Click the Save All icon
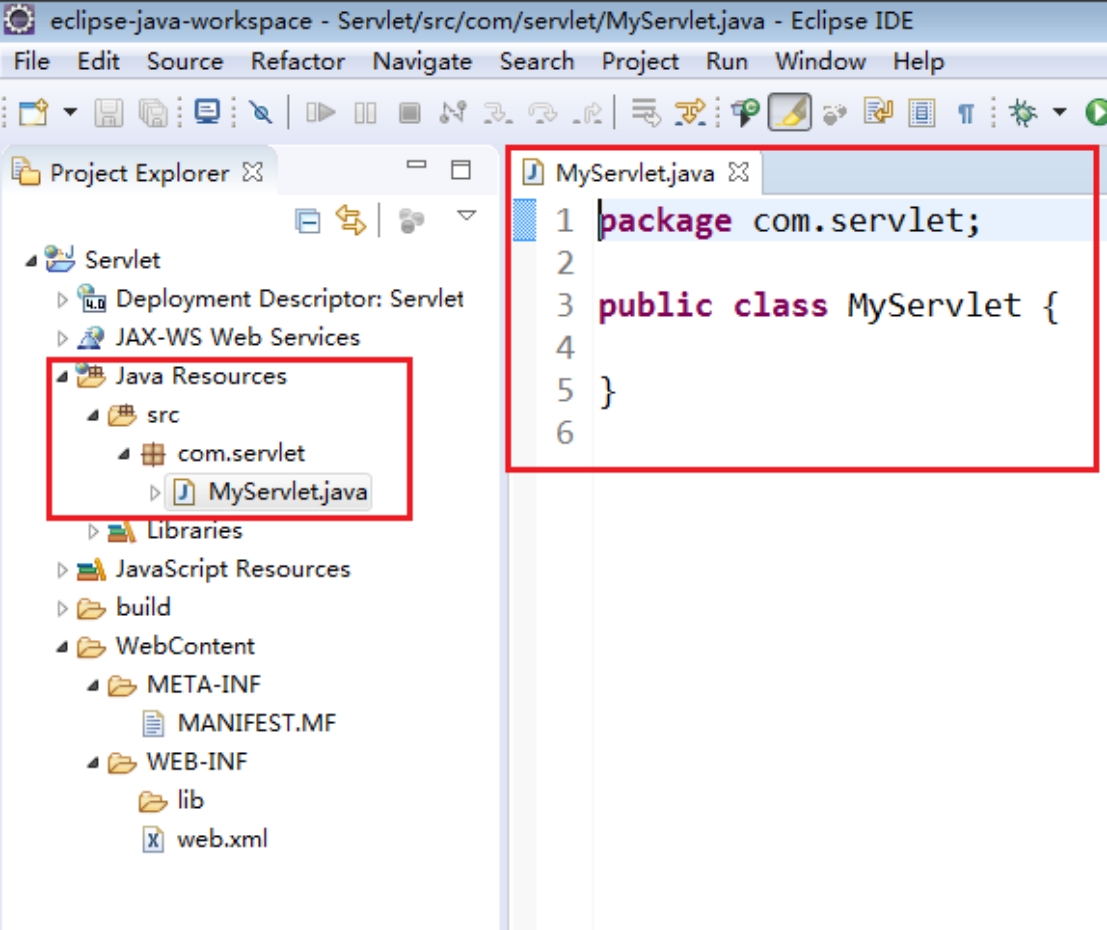 [x=153, y=112]
